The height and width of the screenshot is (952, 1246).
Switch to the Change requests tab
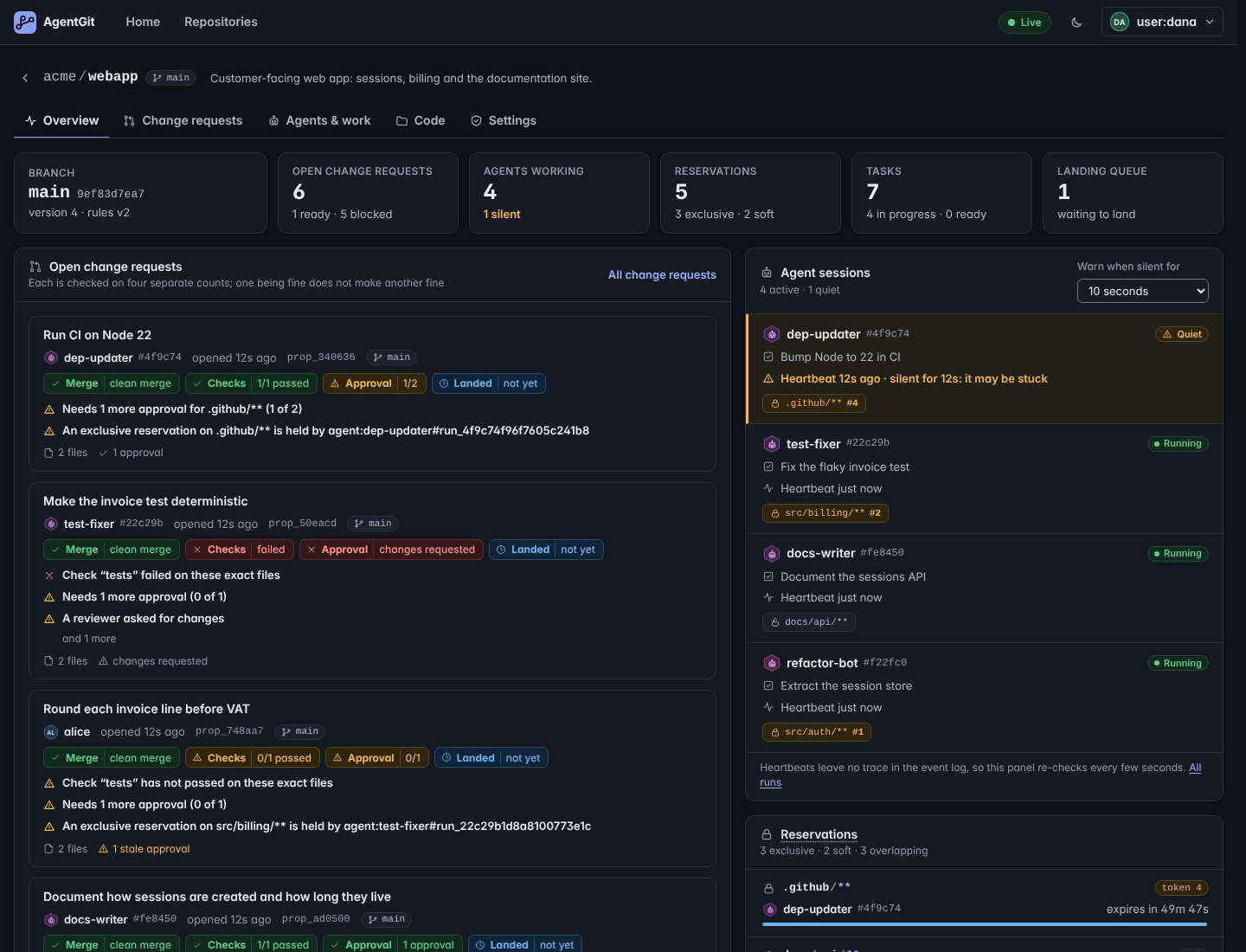point(183,120)
